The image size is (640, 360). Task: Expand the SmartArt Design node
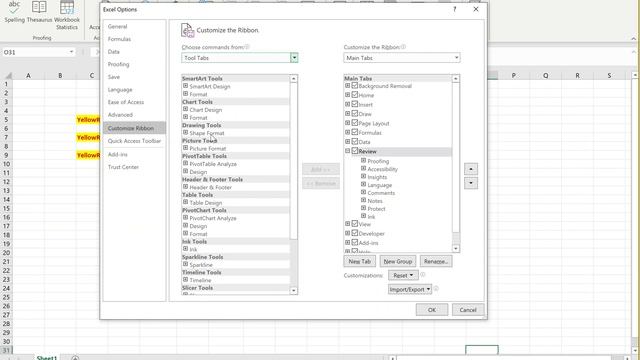pos(185,86)
